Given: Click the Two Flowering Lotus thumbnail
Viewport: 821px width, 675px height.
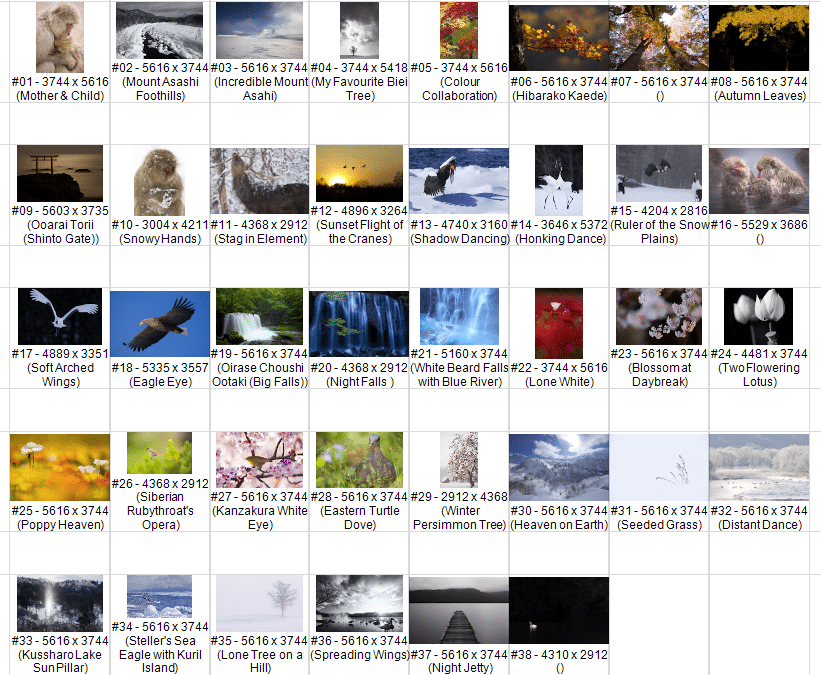Looking at the screenshot, I should (759, 316).
